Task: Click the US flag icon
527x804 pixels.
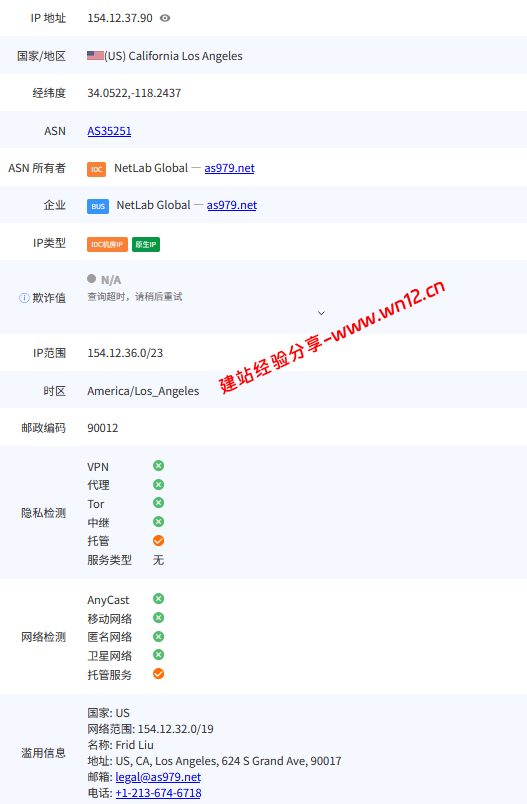Action: click(95, 55)
